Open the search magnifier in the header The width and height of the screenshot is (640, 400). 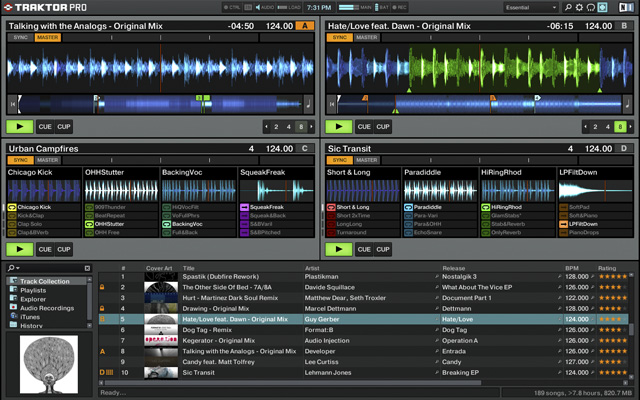click(569, 7)
